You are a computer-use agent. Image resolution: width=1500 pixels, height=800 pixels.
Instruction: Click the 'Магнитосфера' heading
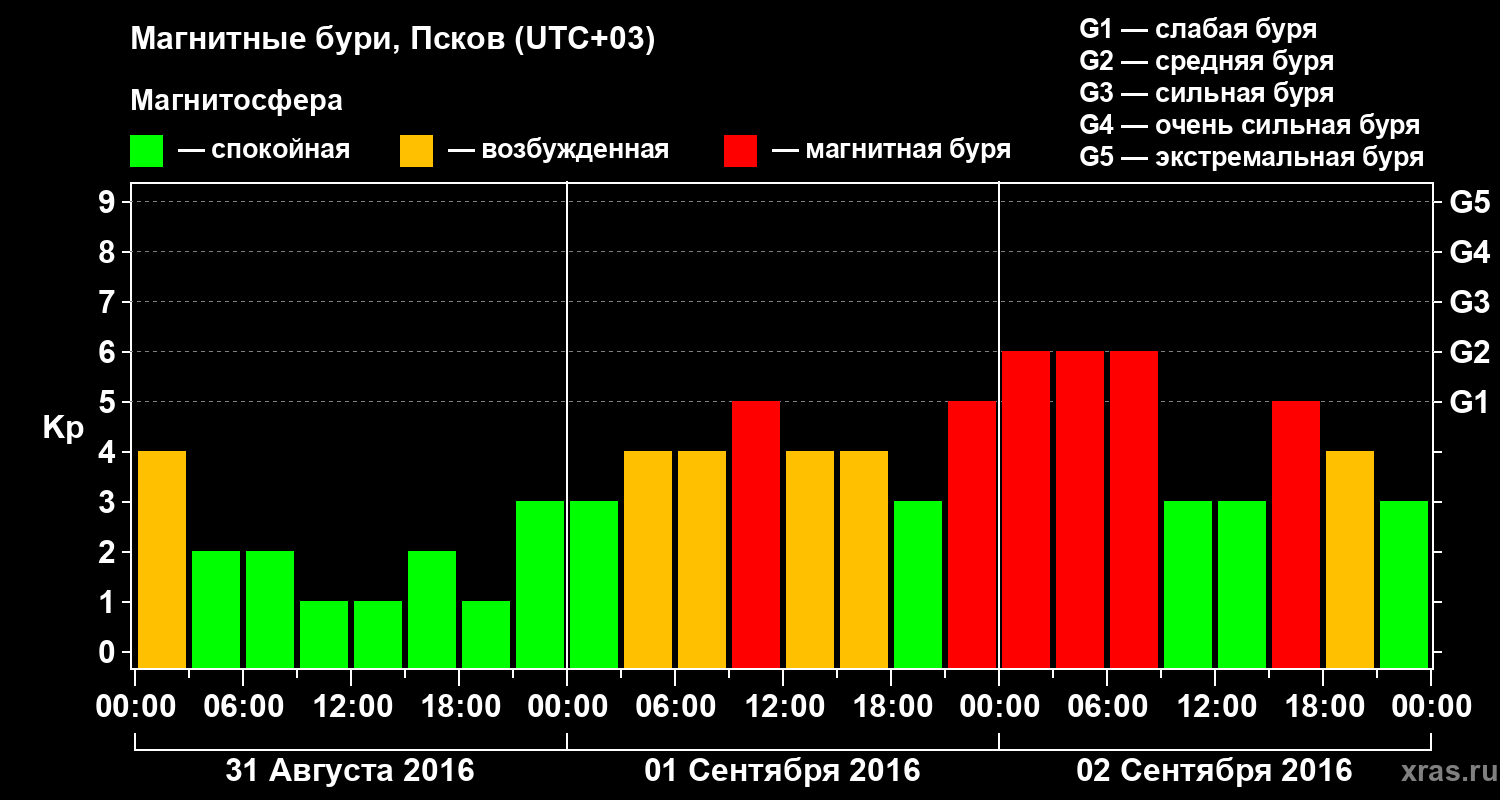coord(236,101)
